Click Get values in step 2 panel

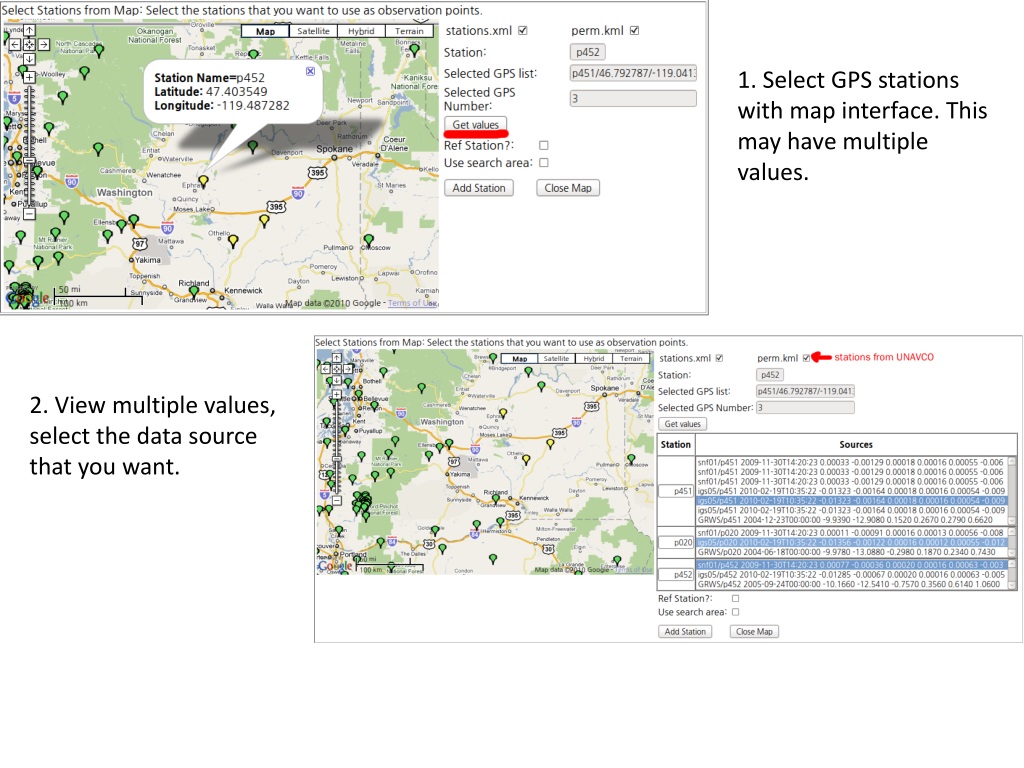(682, 424)
